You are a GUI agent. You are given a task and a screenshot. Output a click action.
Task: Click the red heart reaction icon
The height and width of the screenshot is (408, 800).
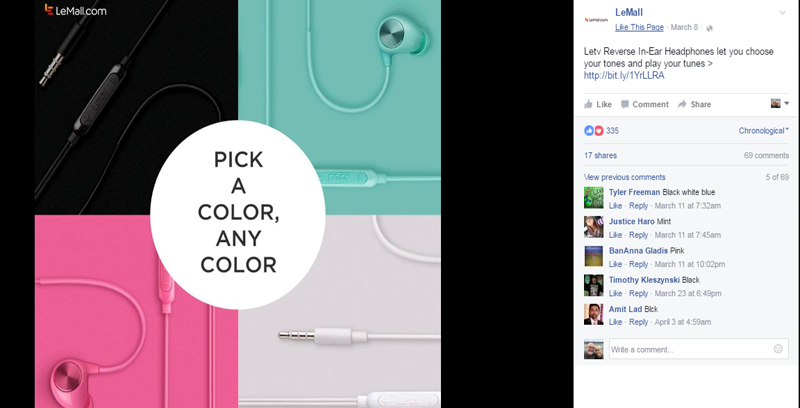point(599,131)
